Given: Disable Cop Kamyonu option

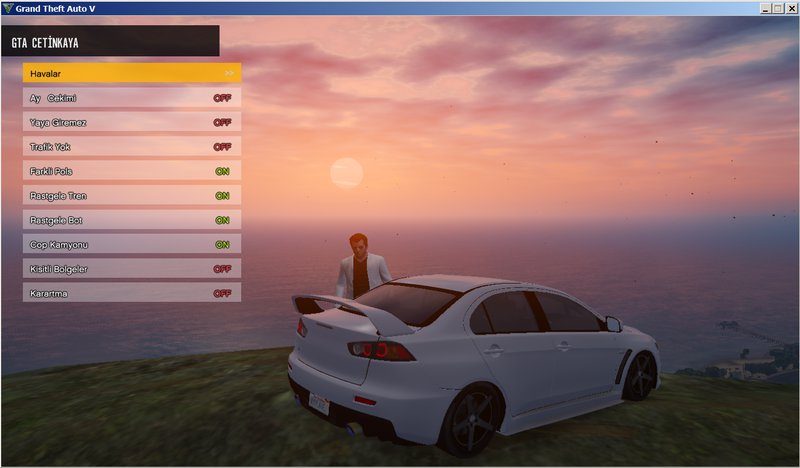Looking at the screenshot, I should pyautogui.click(x=132, y=244).
